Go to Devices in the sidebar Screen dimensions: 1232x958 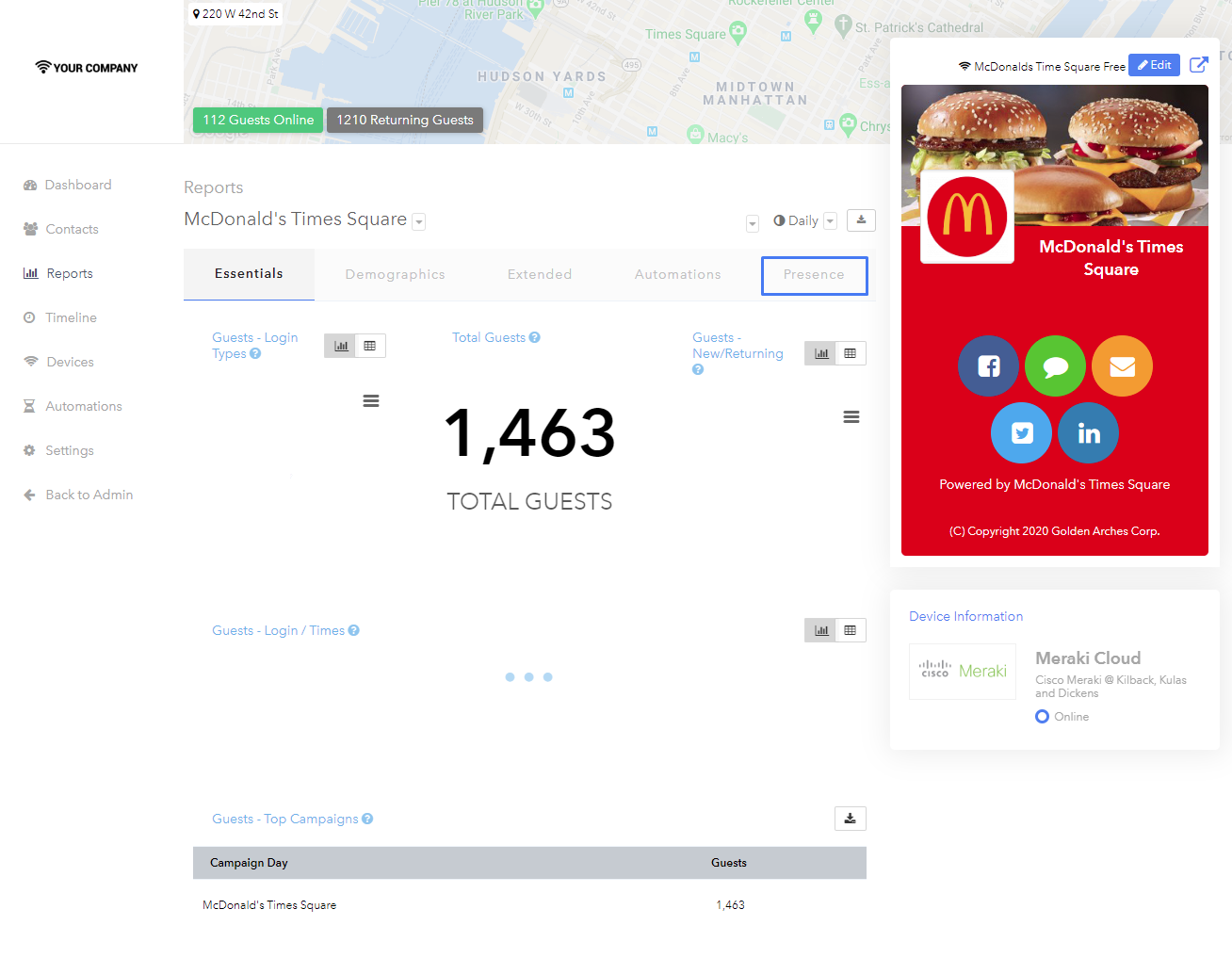58,362
